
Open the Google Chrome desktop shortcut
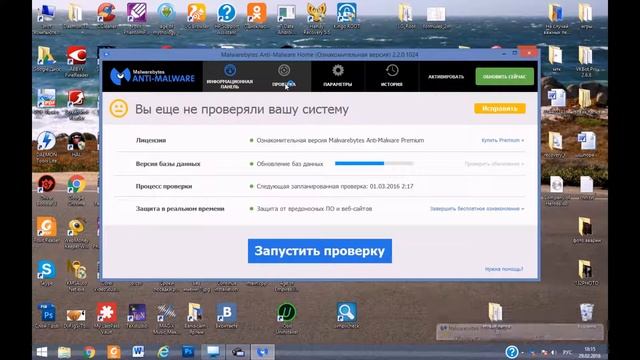76,190
